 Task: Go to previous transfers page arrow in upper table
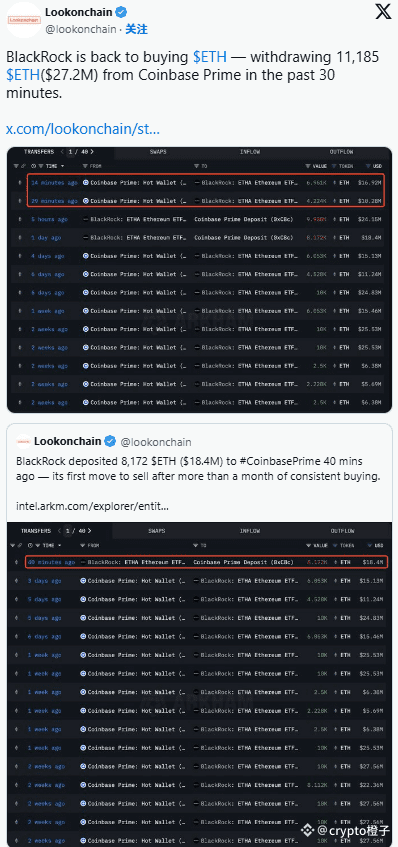coord(62,152)
